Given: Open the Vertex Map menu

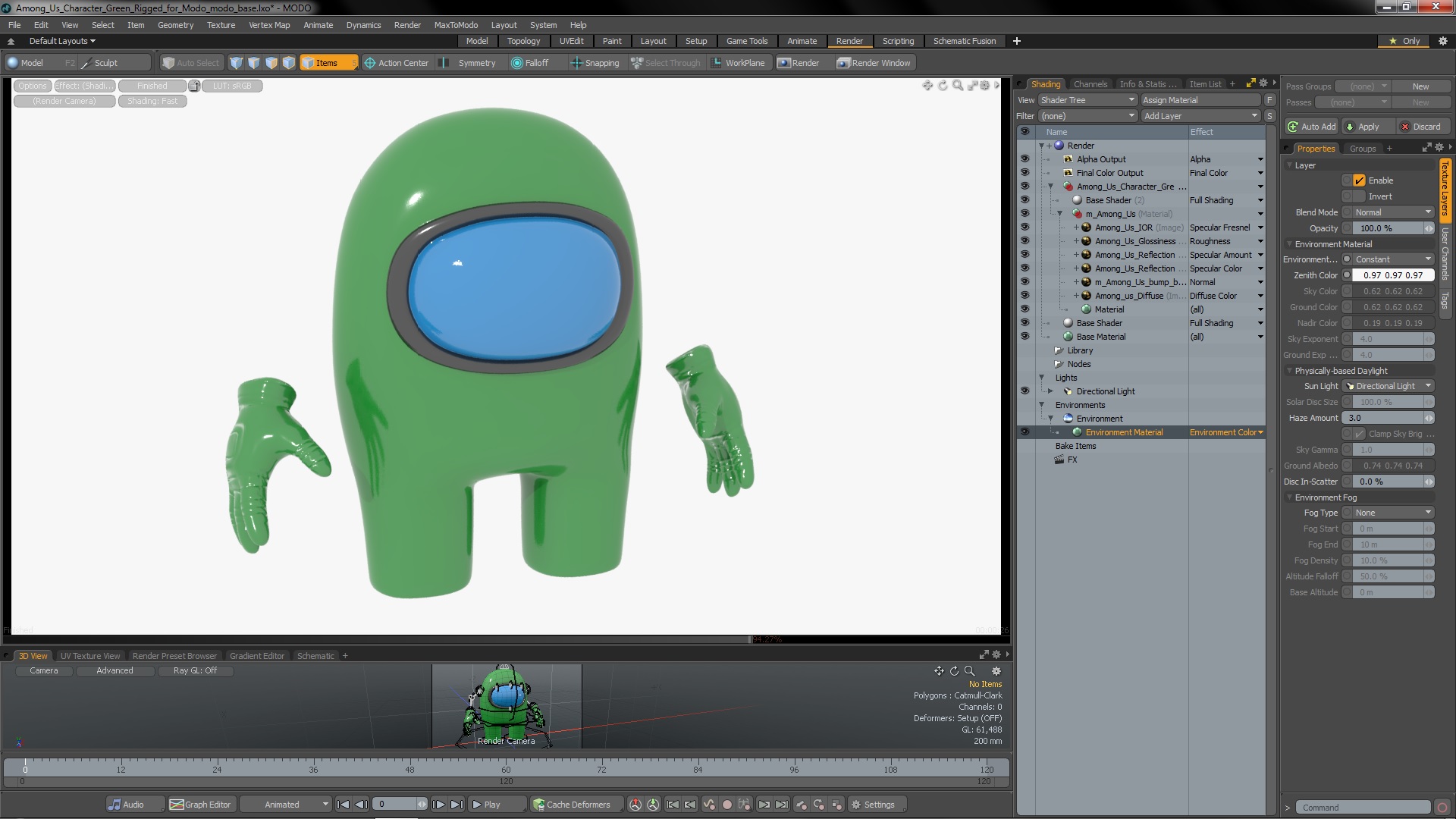Looking at the screenshot, I should (269, 25).
